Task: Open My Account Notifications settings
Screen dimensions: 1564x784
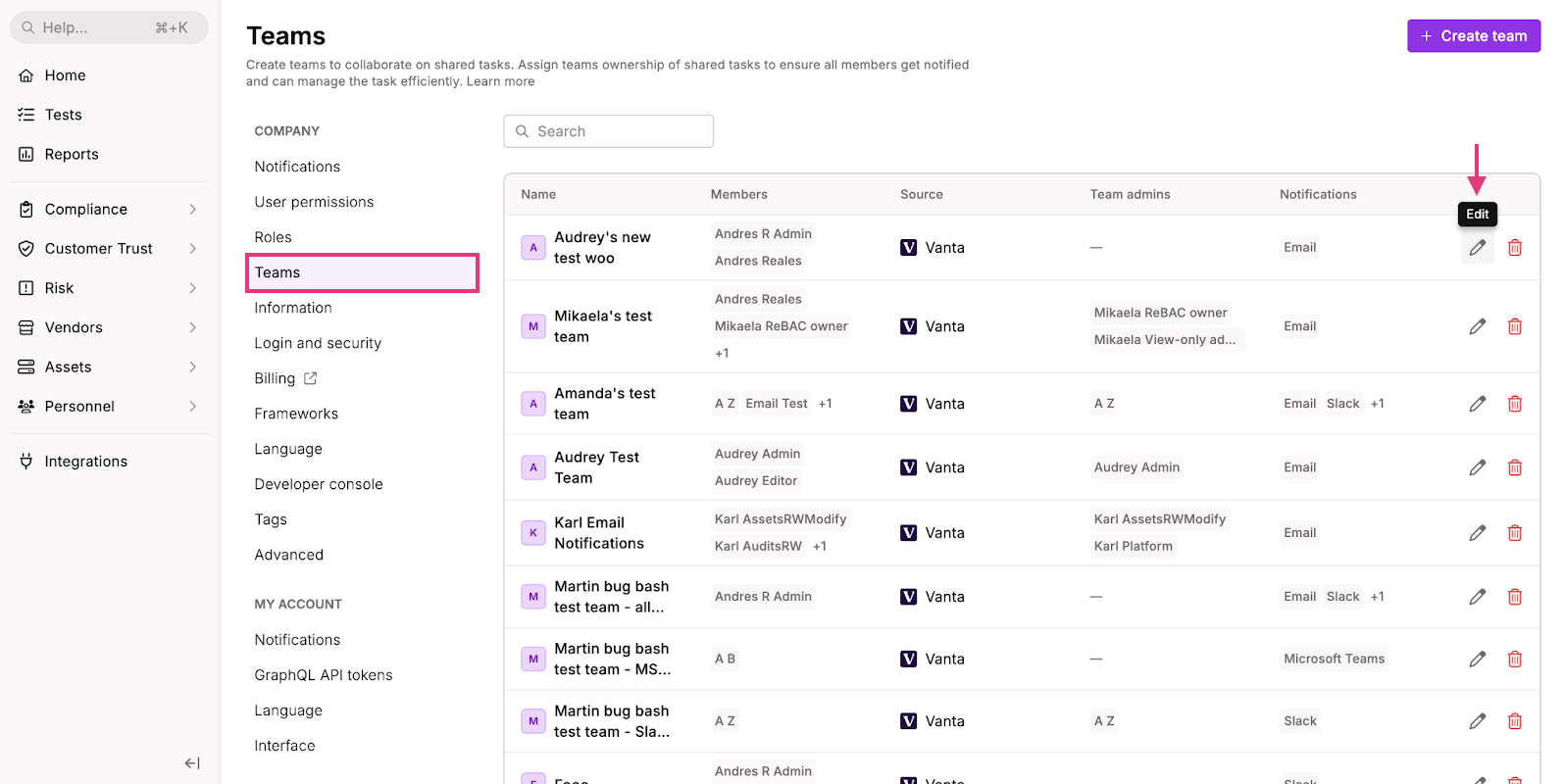Action: coord(297,640)
